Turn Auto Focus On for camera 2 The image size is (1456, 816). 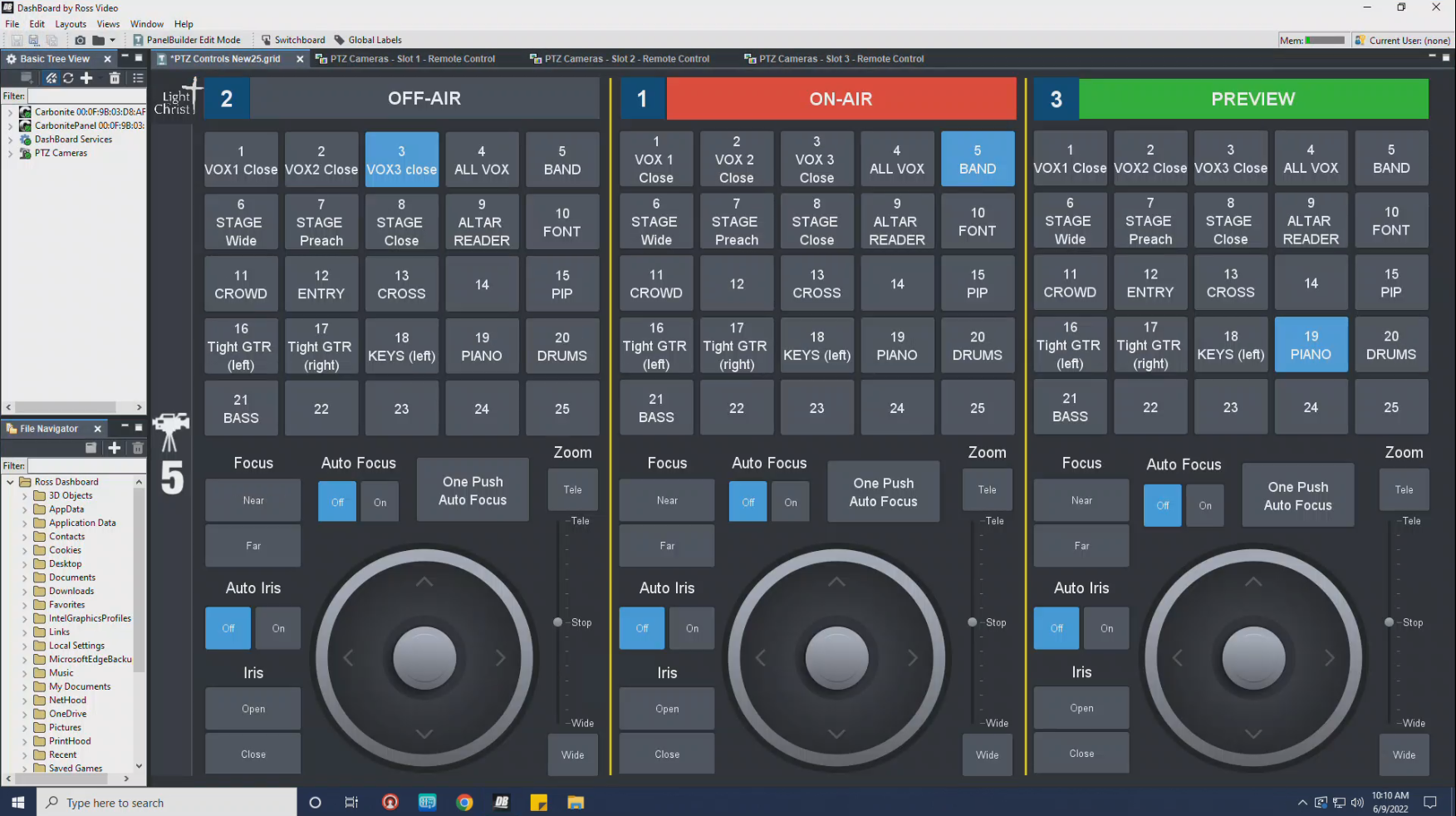click(380, 502)
